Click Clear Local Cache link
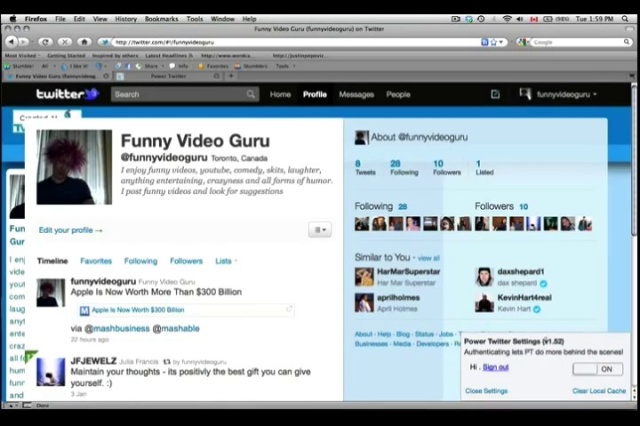Viewport: 640px width, 426px height. (599, 391)
